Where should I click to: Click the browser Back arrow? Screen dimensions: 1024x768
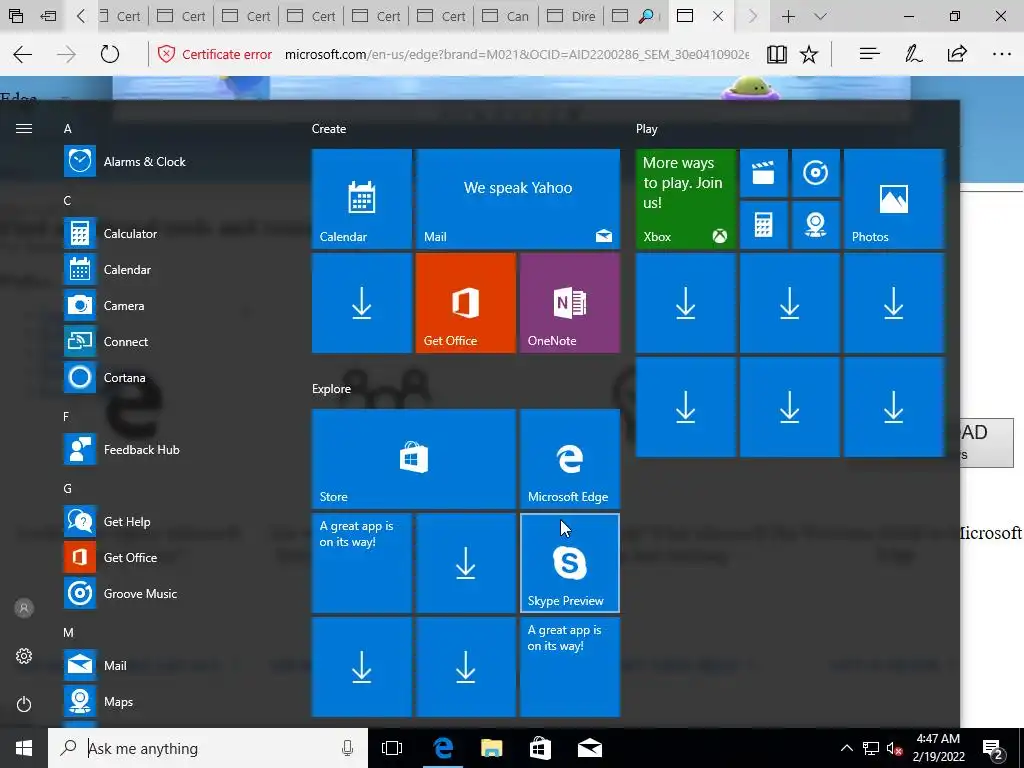point(23,54)
